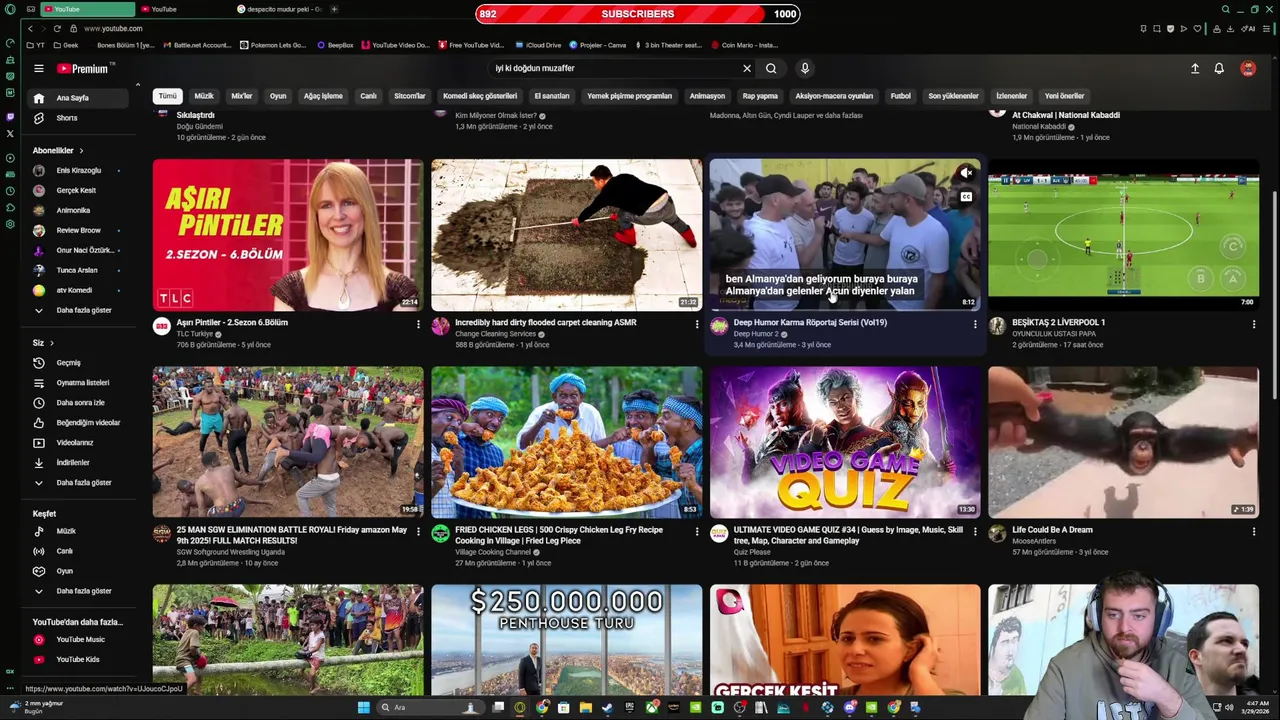Select the Tümü filter chip
Image resolution: width=1280 pixels, height=720 pixels.
[167, 96]
